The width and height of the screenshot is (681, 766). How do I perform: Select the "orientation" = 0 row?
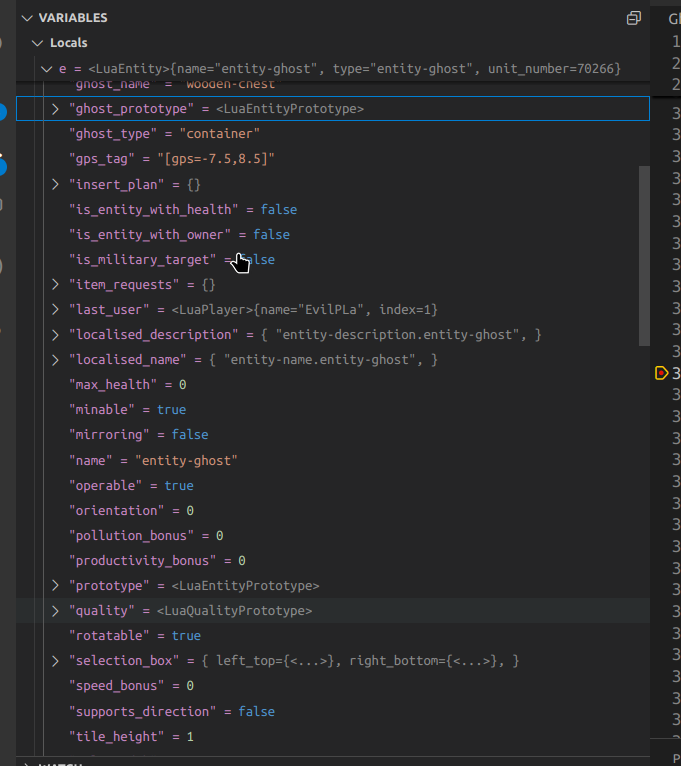tap(333, 511)
